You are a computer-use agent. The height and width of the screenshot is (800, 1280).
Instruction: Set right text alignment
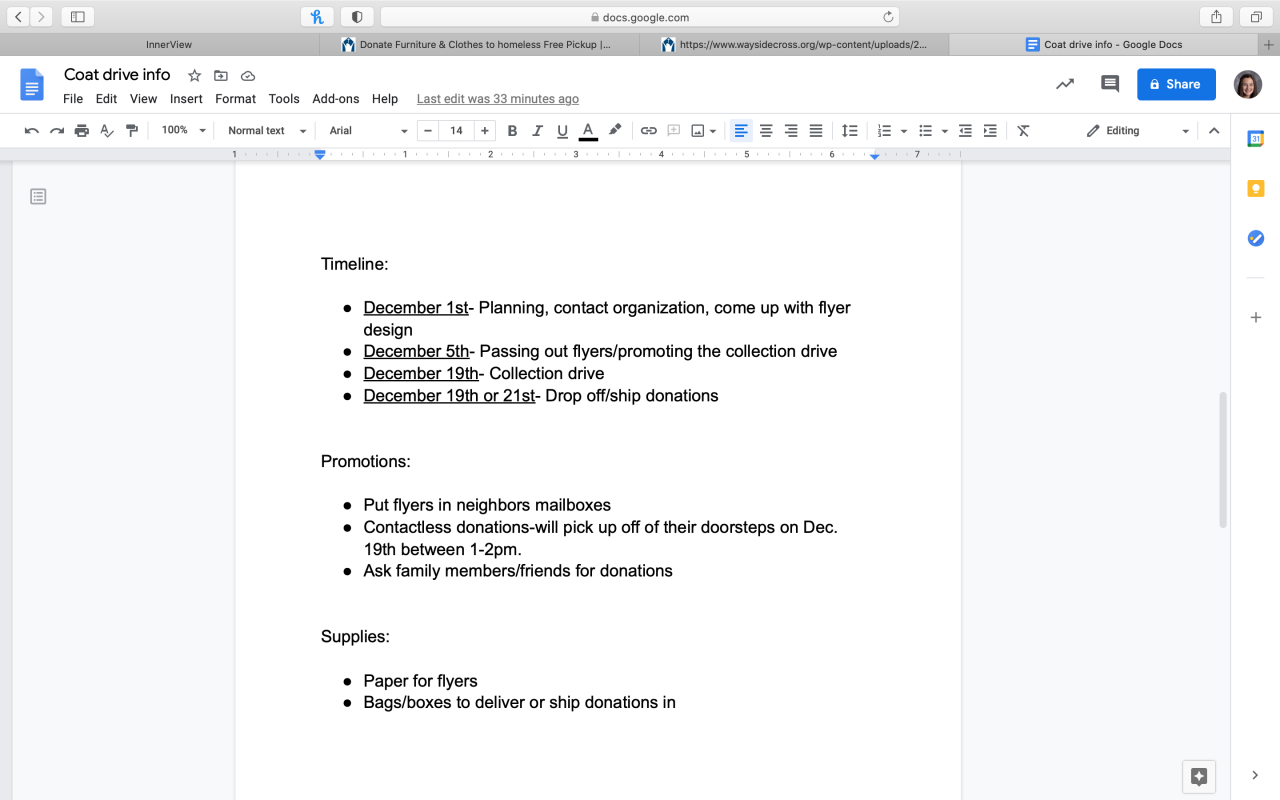click(x=791, y=131)
